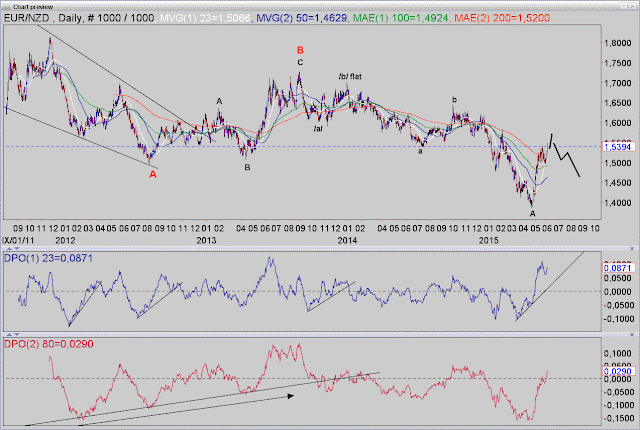The height and width of the screenshot is (430, 640).
Task: Click the dock button beside the window close button
Action: 624,6
